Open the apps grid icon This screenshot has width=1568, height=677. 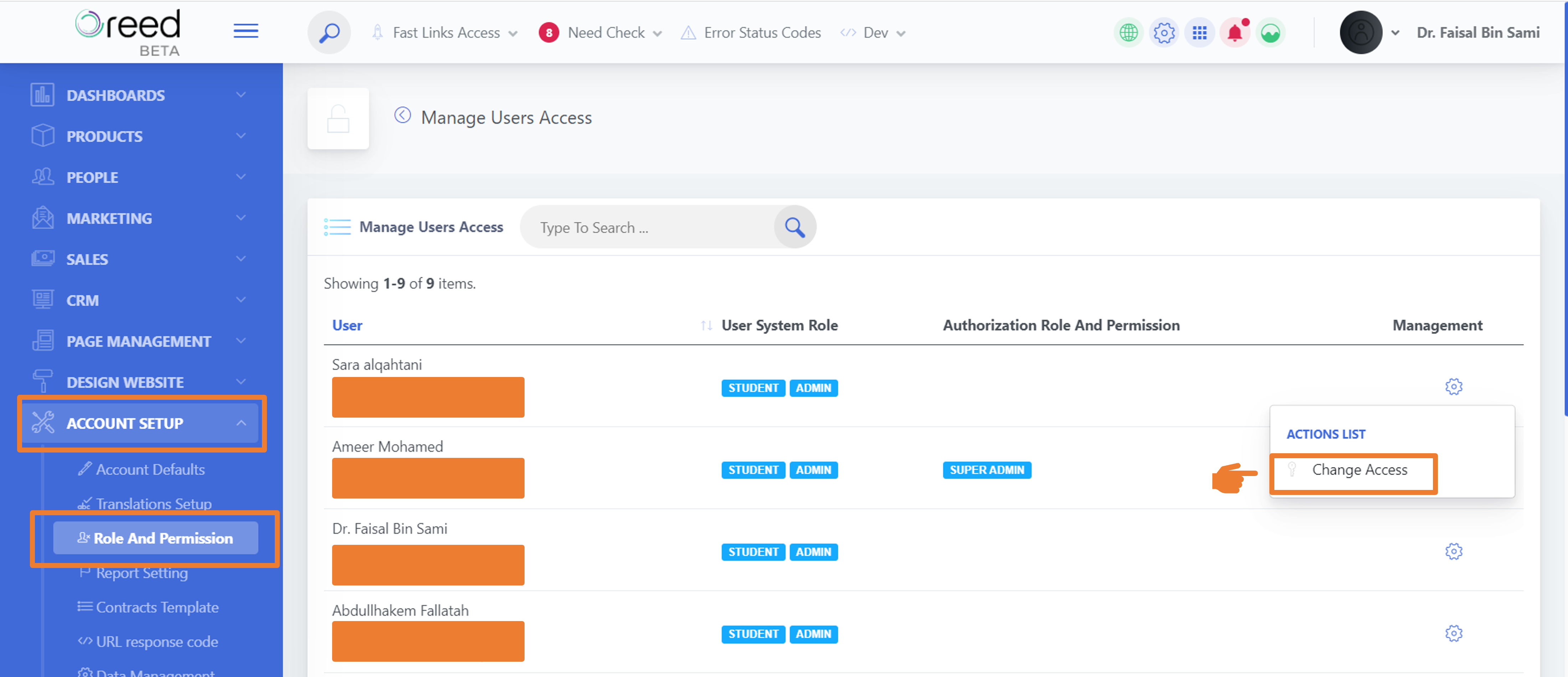click(1199, 32)
